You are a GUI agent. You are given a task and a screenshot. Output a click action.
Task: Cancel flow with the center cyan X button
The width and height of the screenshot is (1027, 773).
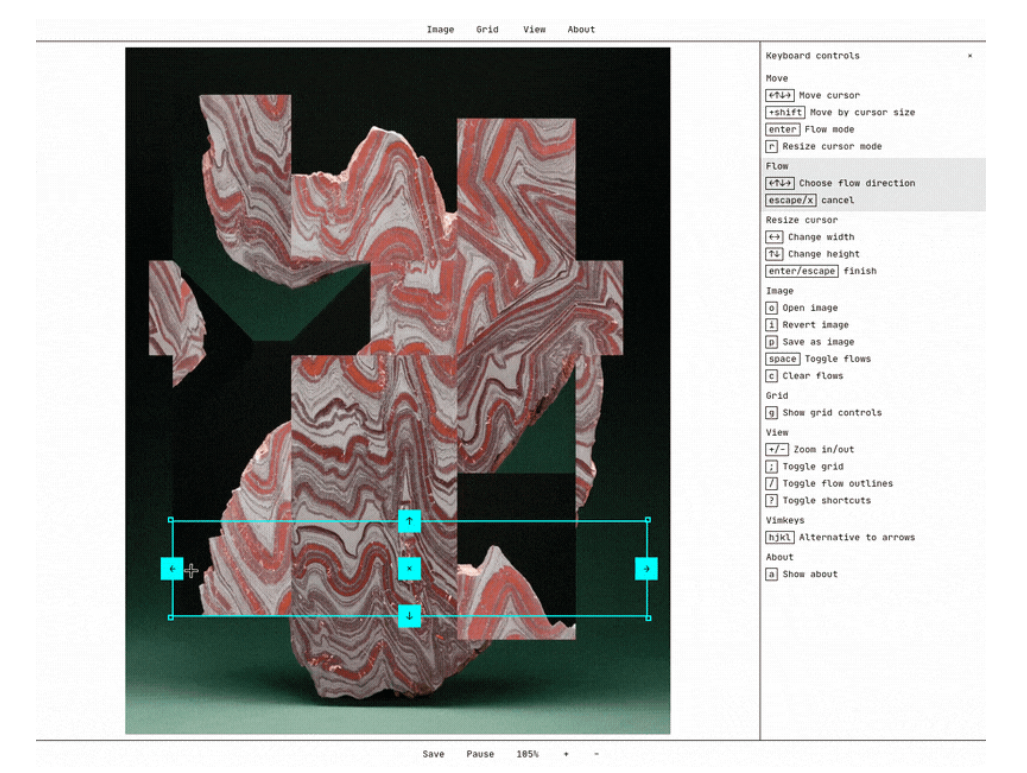click(x=409, y=569)
